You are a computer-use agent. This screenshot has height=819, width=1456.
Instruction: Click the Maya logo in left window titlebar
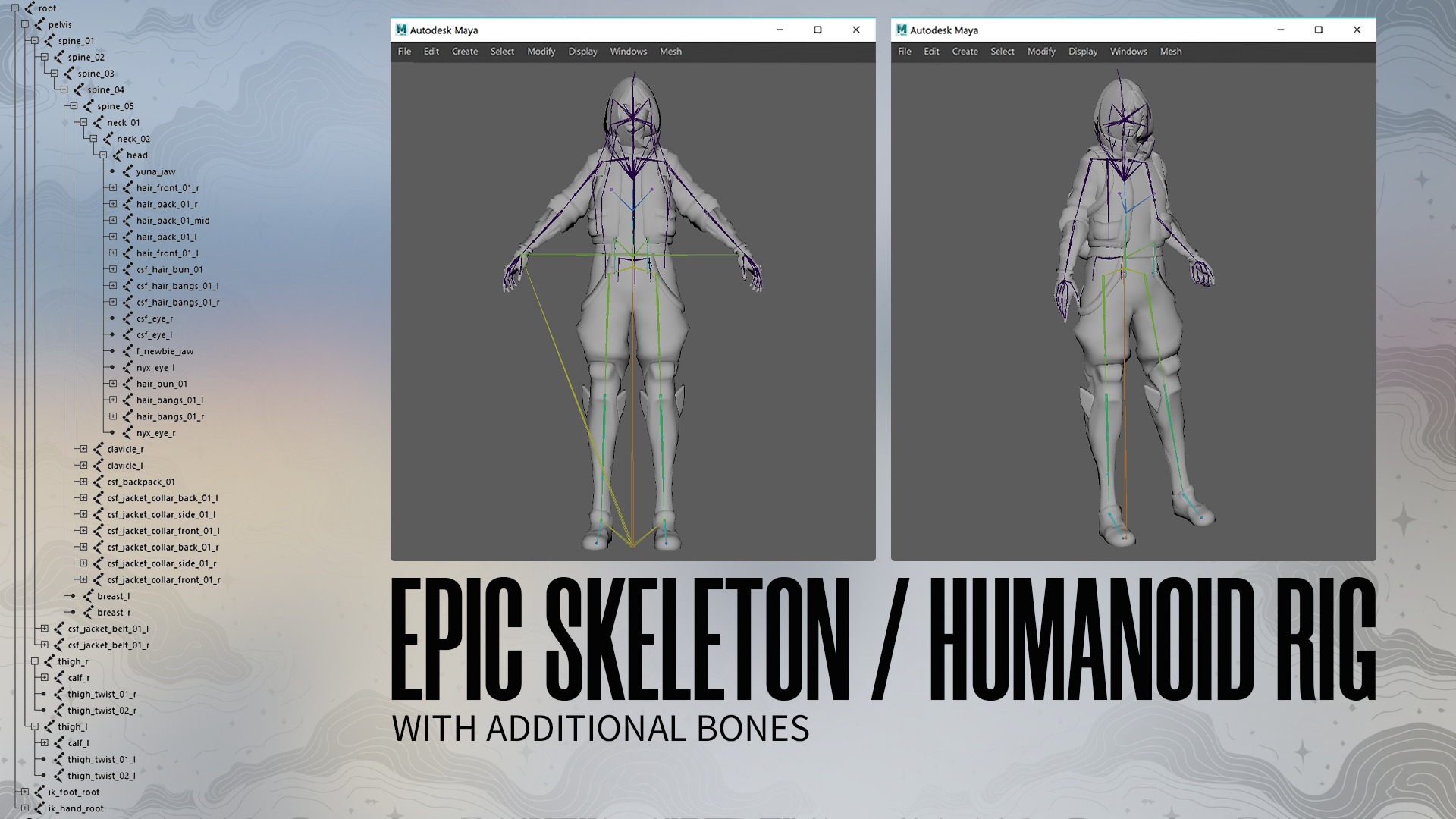(401, 30)
